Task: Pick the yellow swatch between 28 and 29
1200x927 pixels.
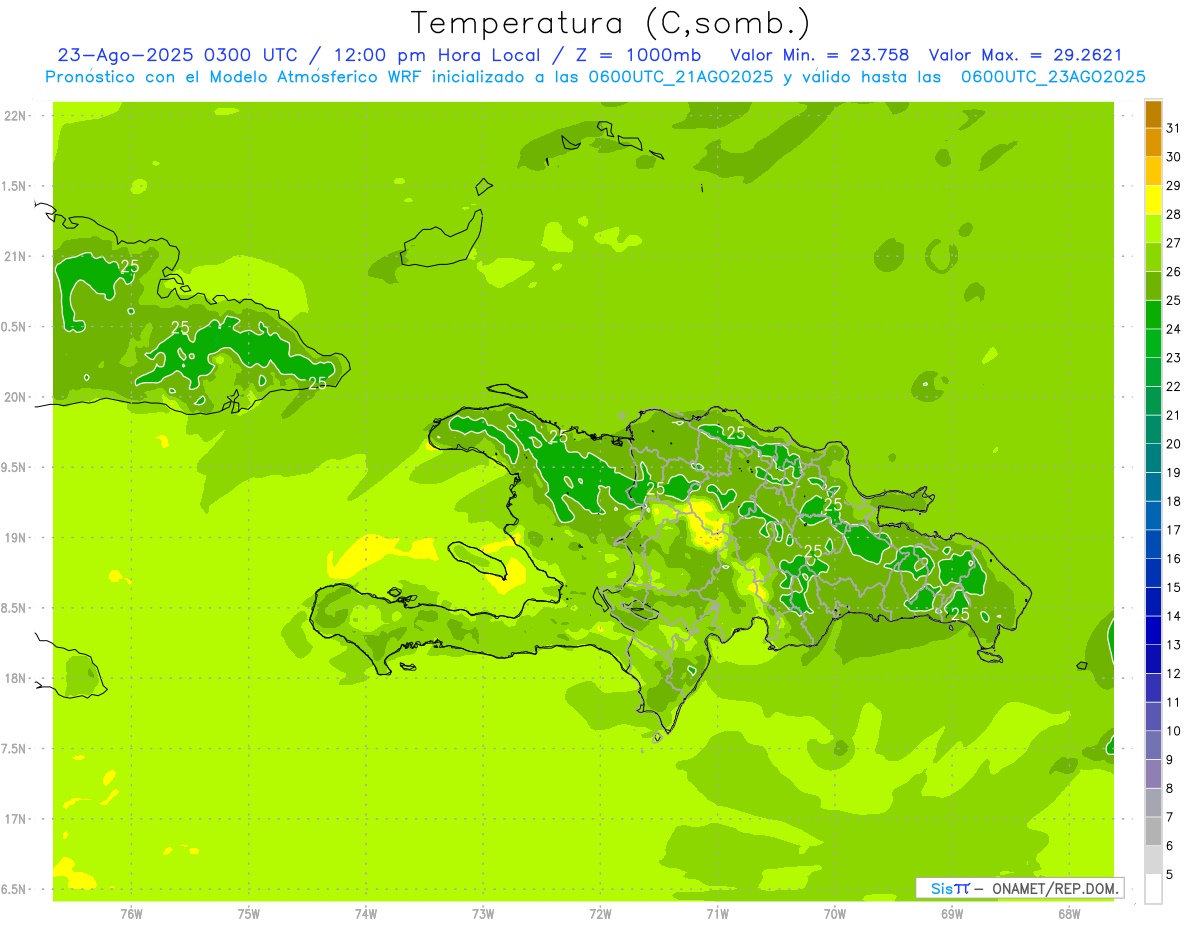Action: pyautogui.click(x=1153, y=200)
